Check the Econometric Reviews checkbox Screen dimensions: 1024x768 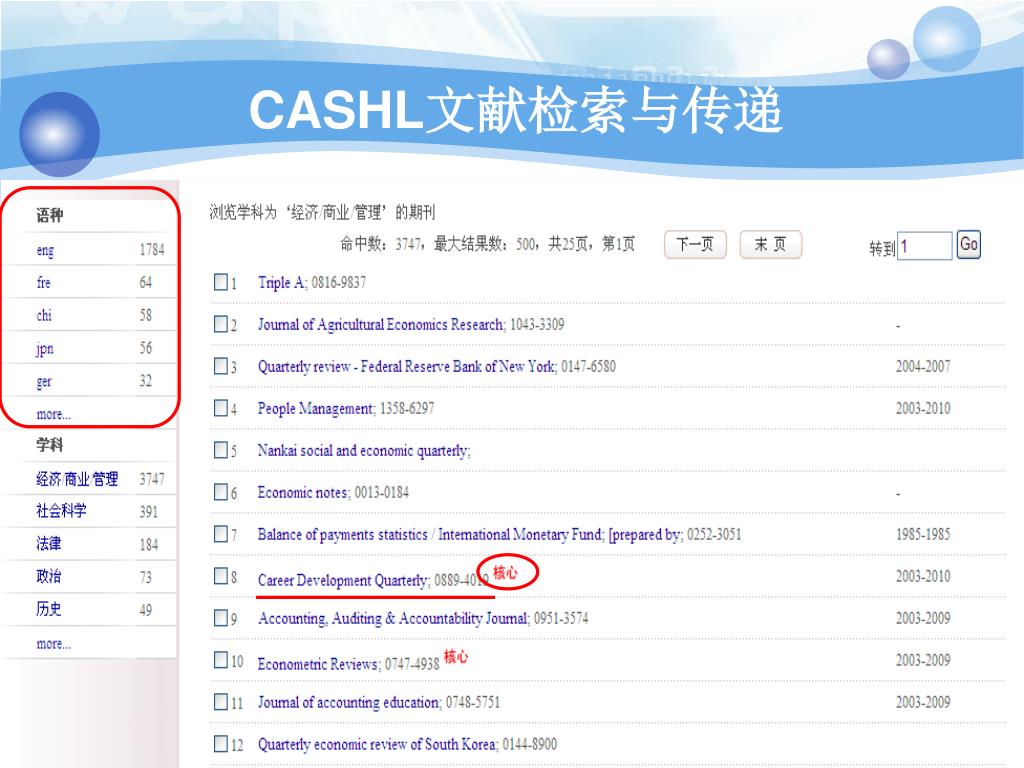click(x=221, y=660)
